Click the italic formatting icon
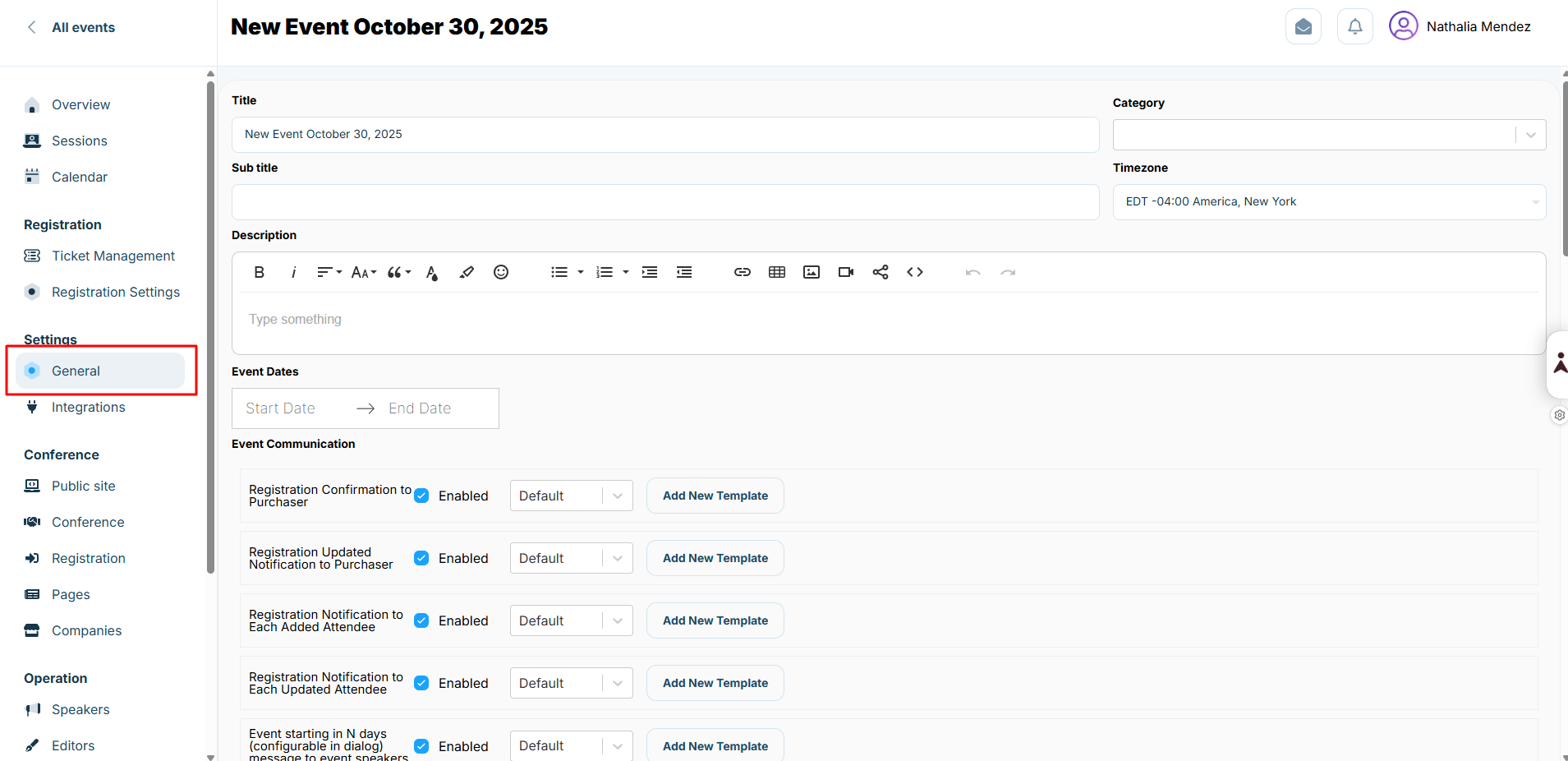The height and width of the screenshot is (761, 1568). click(x=293, y=272)
